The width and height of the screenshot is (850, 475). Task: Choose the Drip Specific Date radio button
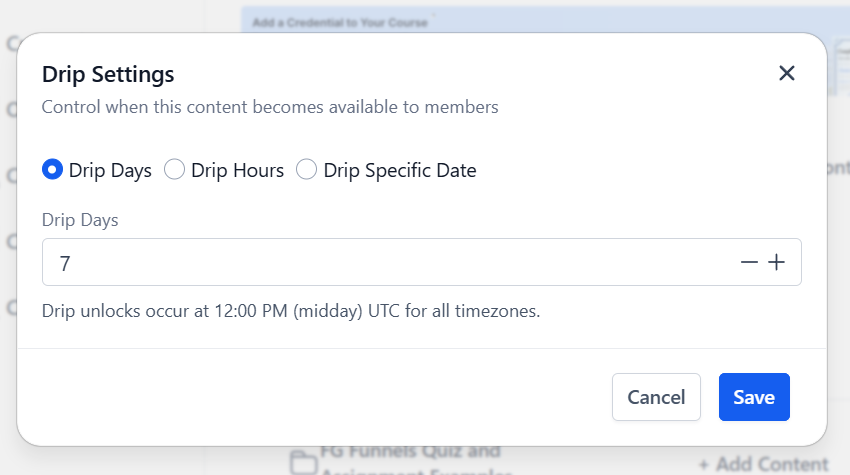point(306,170)
